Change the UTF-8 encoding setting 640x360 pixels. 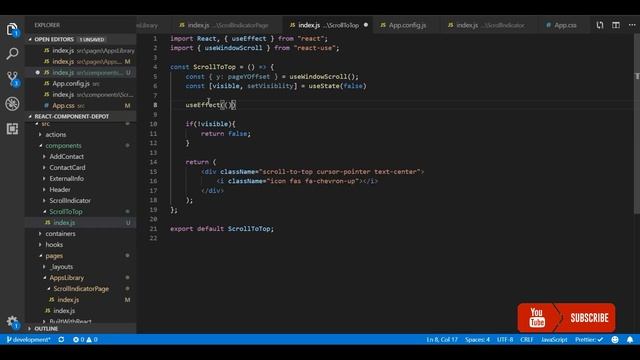(x=505, y=340)
